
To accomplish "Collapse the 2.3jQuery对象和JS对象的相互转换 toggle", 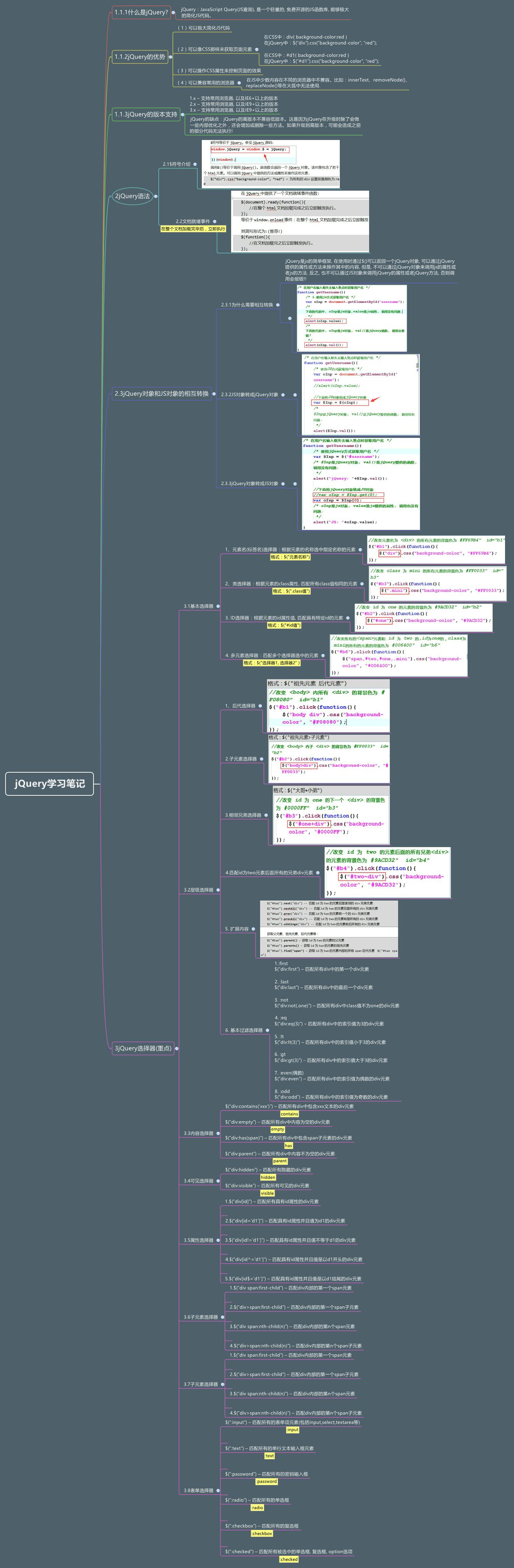I will (x=214, y=394).
